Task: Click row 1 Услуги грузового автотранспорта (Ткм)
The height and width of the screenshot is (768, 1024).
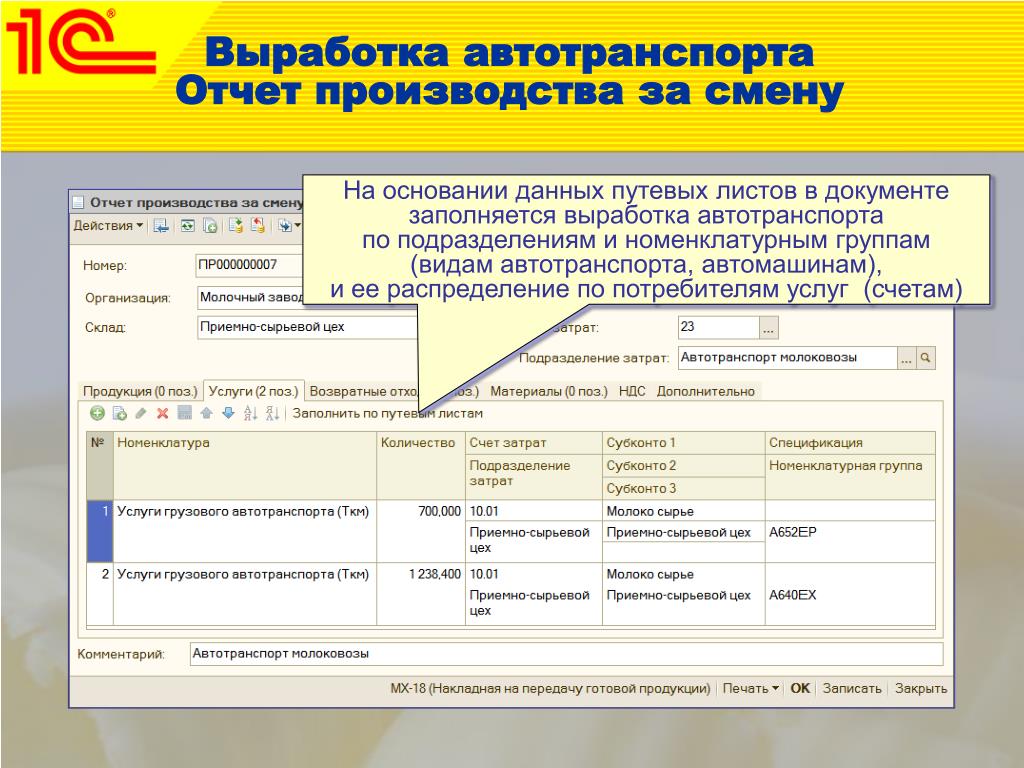Action: (x=245, y=532)
